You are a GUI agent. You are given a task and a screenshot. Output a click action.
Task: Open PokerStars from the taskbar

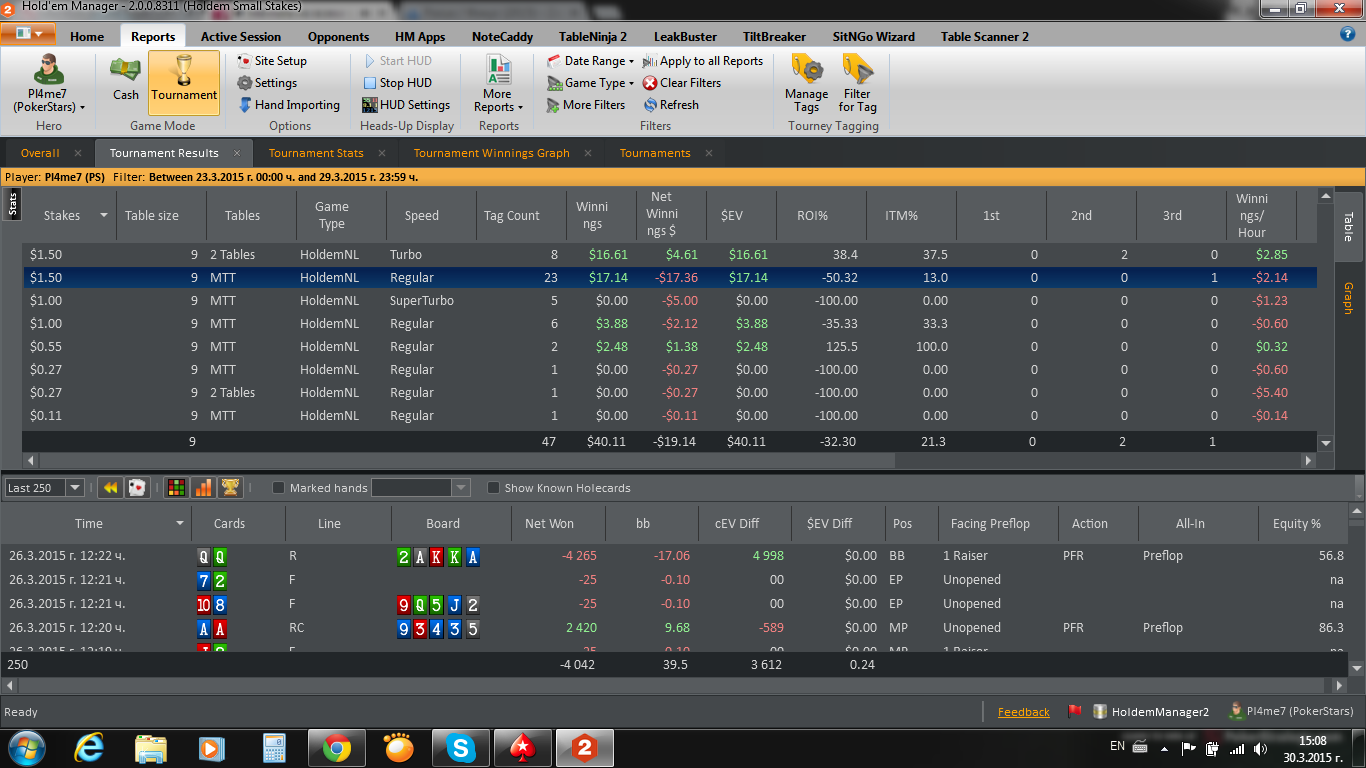tap(522, 748)
